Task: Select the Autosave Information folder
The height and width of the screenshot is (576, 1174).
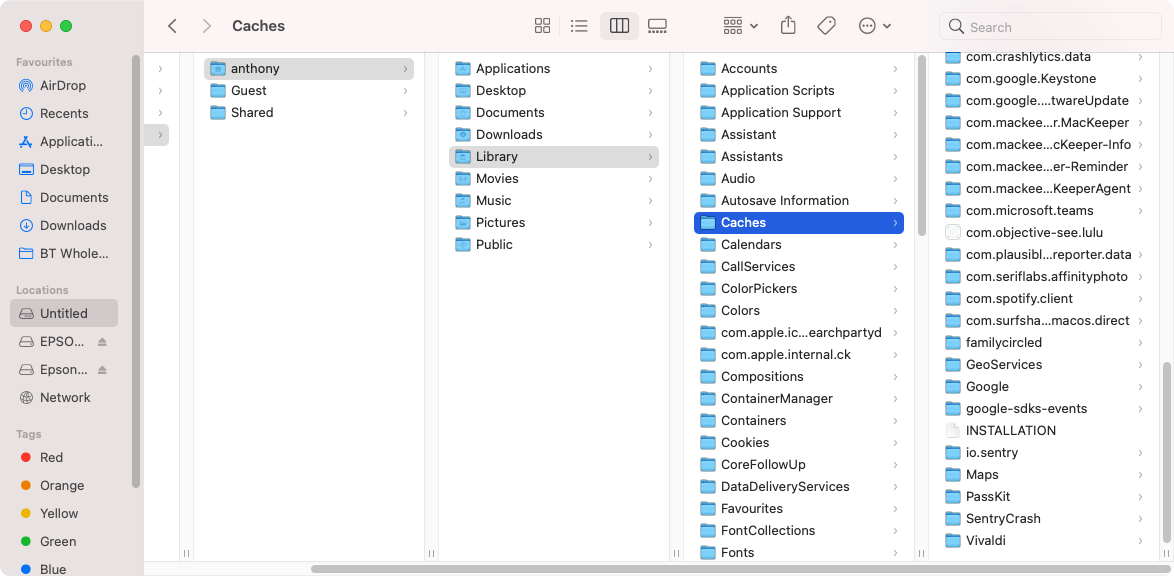Action: pos(799,201)
